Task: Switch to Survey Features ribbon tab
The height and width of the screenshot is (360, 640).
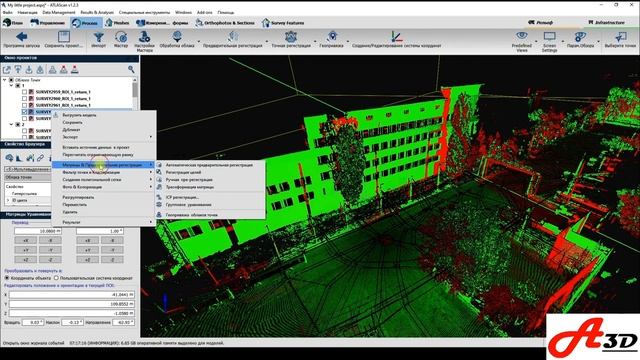Action: click(x=283, y=23)
